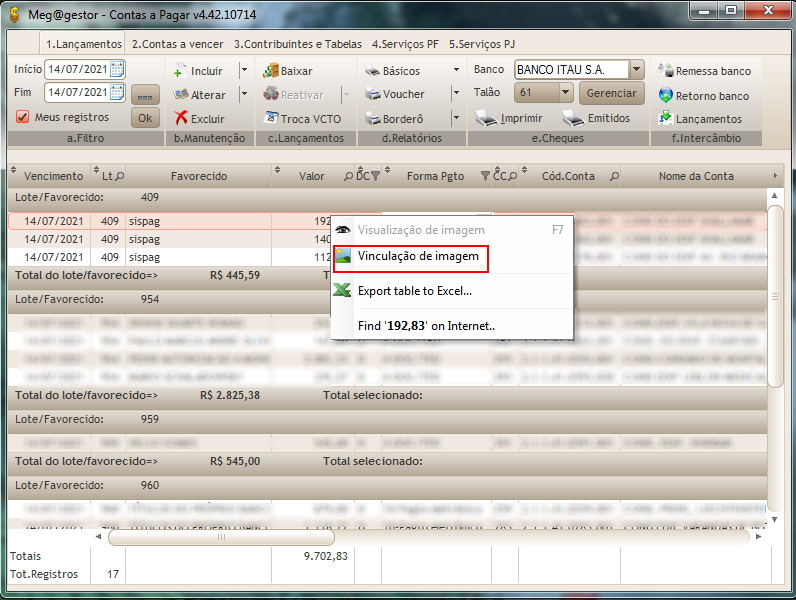Choose Export table to Excel option
This screenshot has width=796, height=600.
[x=414, y=290]
